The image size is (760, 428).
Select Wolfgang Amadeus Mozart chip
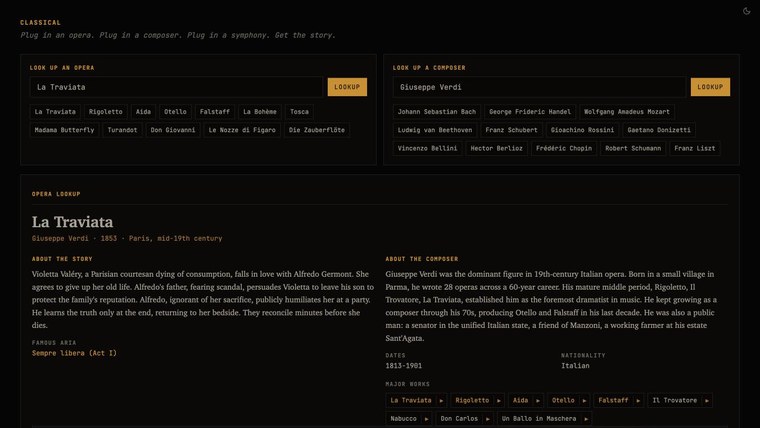coord(627,112)
